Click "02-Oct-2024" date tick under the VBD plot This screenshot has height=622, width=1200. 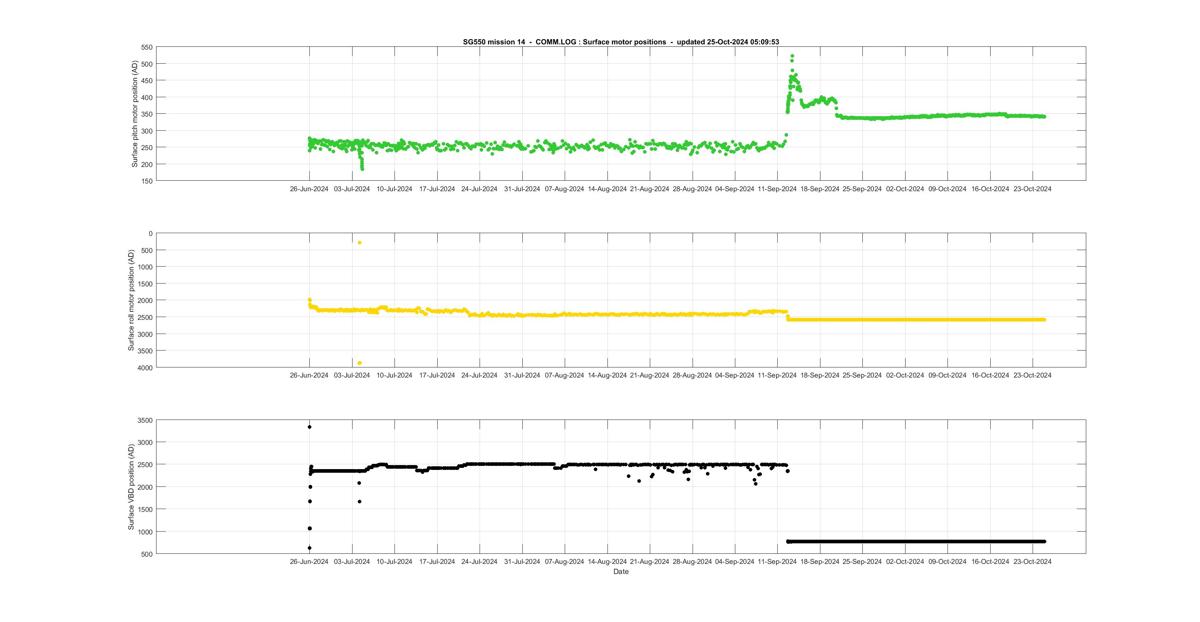click(905, 561)
